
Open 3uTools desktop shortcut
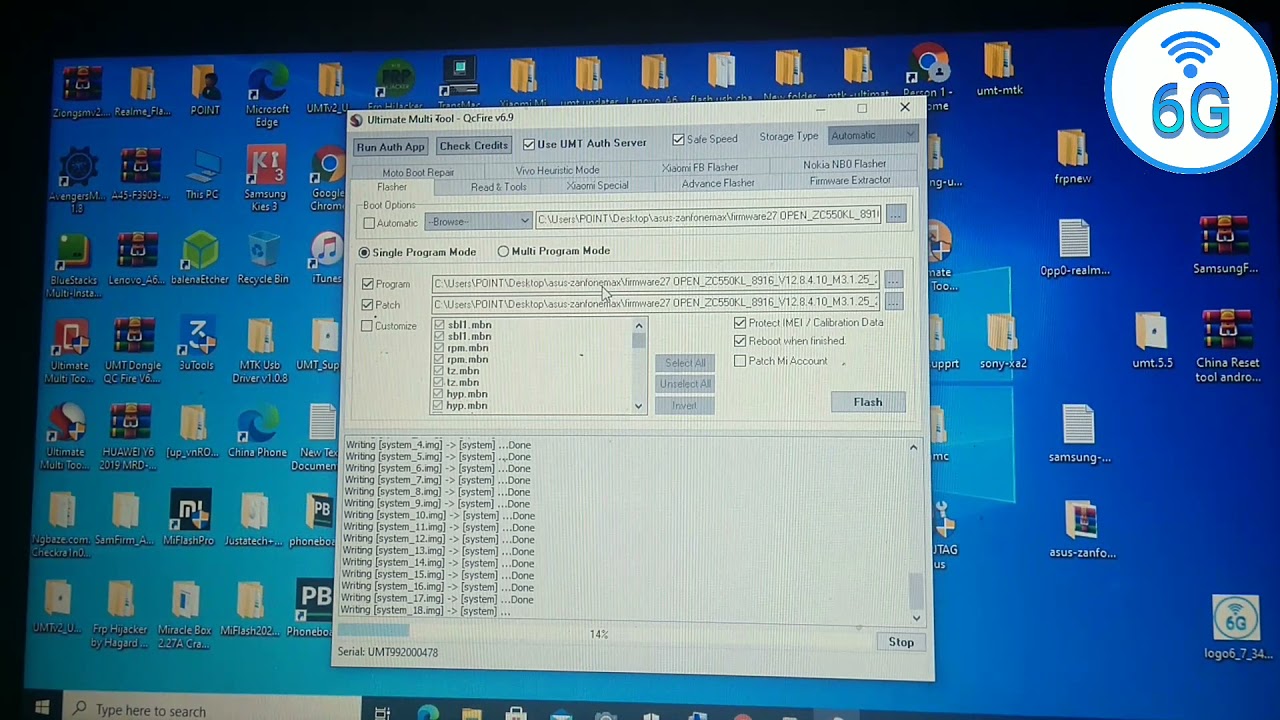pos(197,345)
